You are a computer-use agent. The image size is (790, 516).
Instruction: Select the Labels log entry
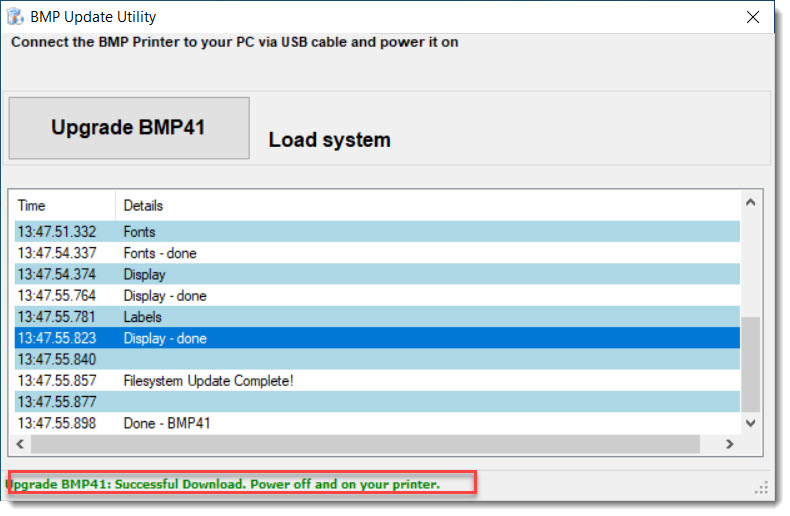(x=142, y=317)
